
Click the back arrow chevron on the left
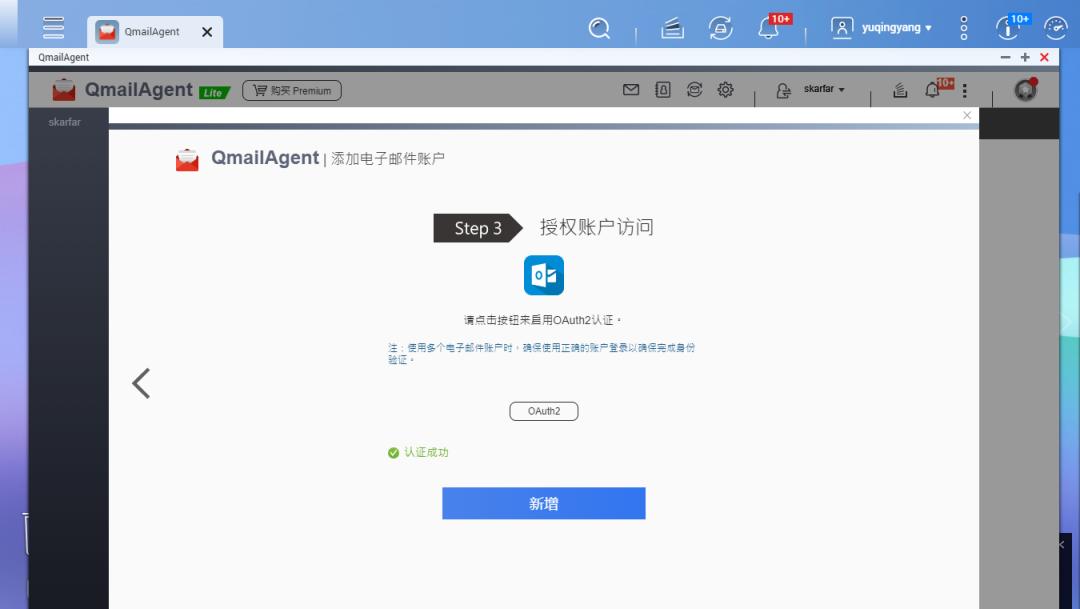click(x=140, y=382)
